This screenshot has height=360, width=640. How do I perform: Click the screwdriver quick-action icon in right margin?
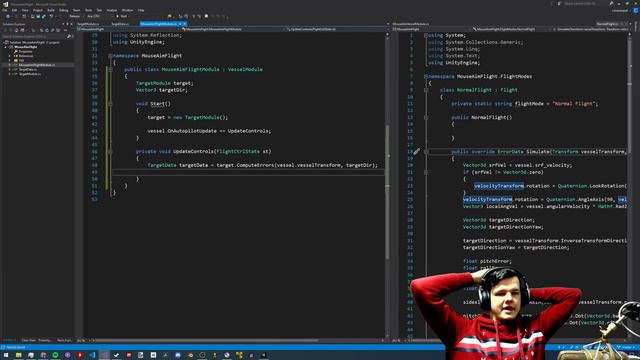(416, 151)
